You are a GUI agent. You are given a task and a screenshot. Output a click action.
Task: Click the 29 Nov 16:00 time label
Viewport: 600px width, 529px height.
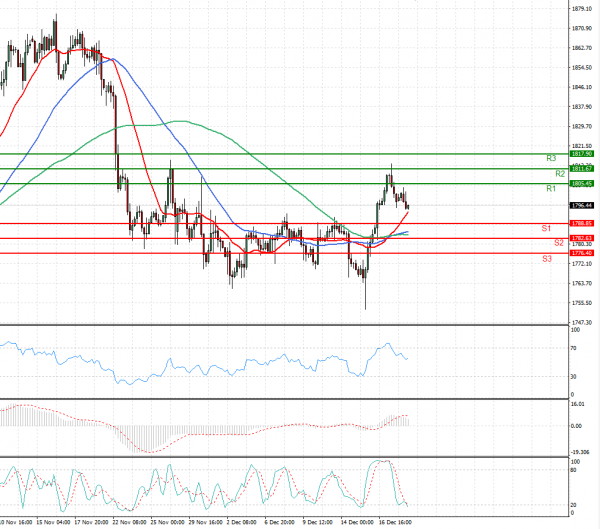205,522
